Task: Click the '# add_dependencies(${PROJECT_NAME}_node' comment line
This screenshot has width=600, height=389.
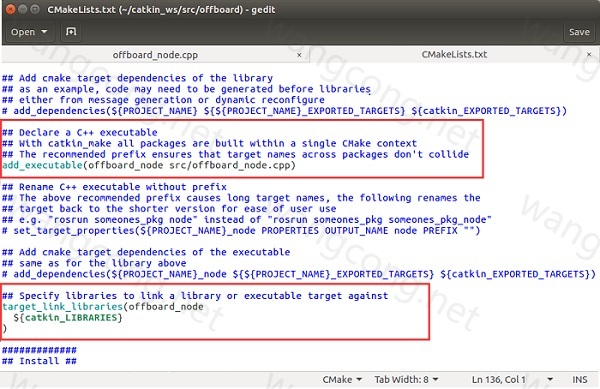Action: tap(299, 274)
